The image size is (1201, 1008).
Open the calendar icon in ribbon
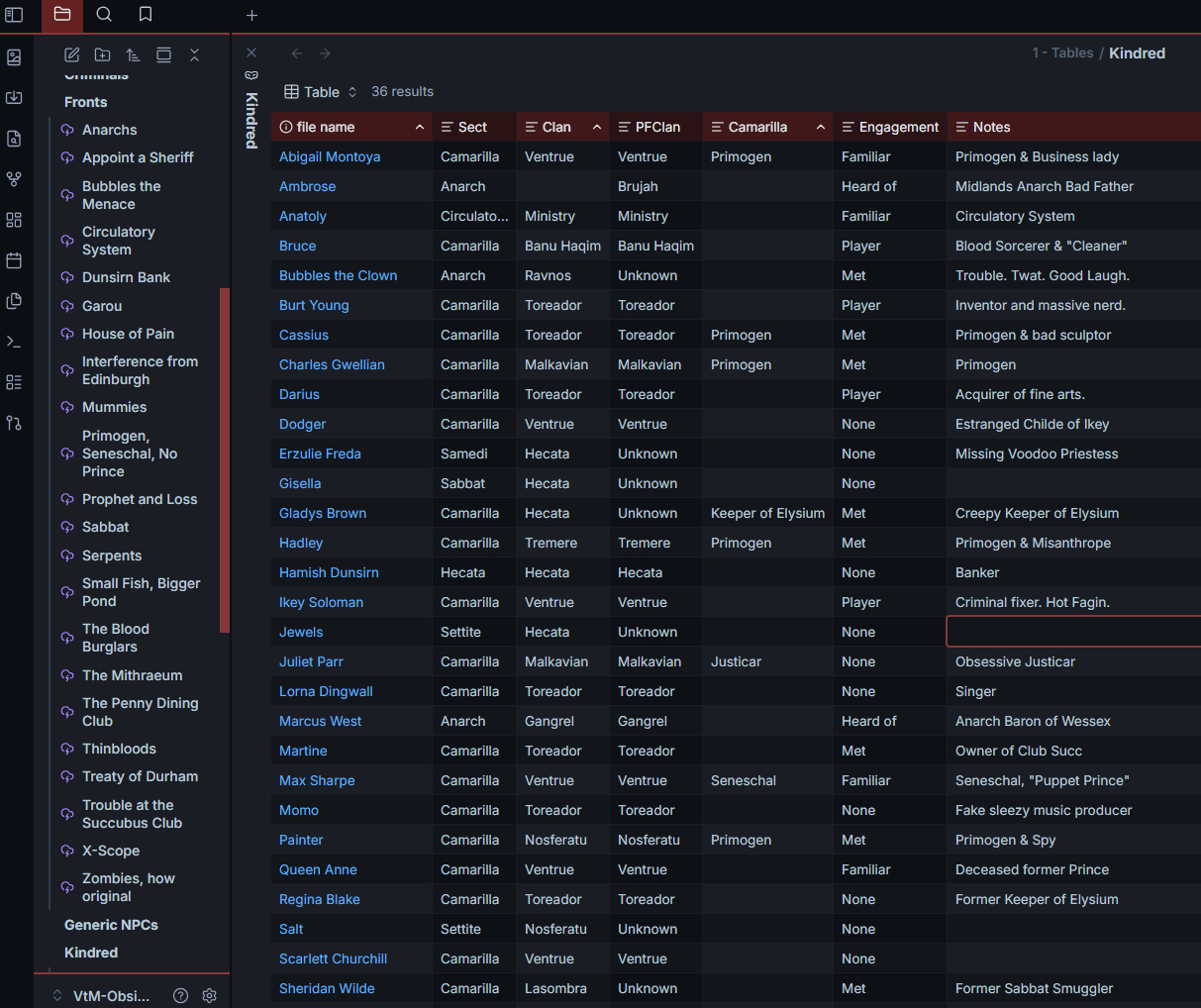tap(14, 260)
